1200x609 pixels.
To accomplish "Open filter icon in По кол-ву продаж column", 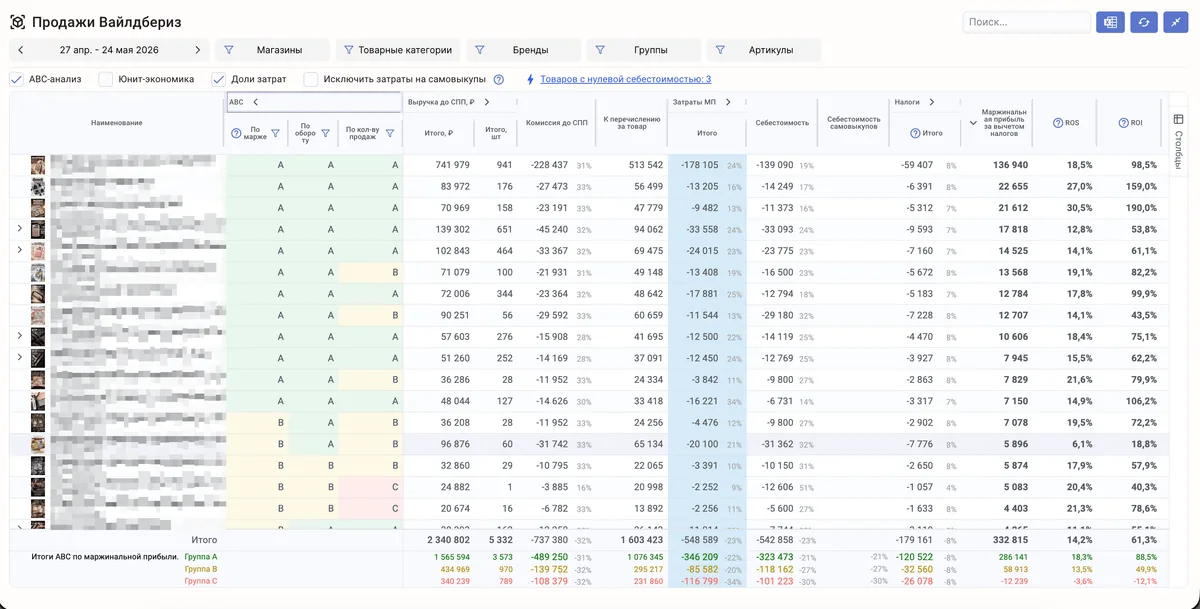I will click(x=390, y=133).
